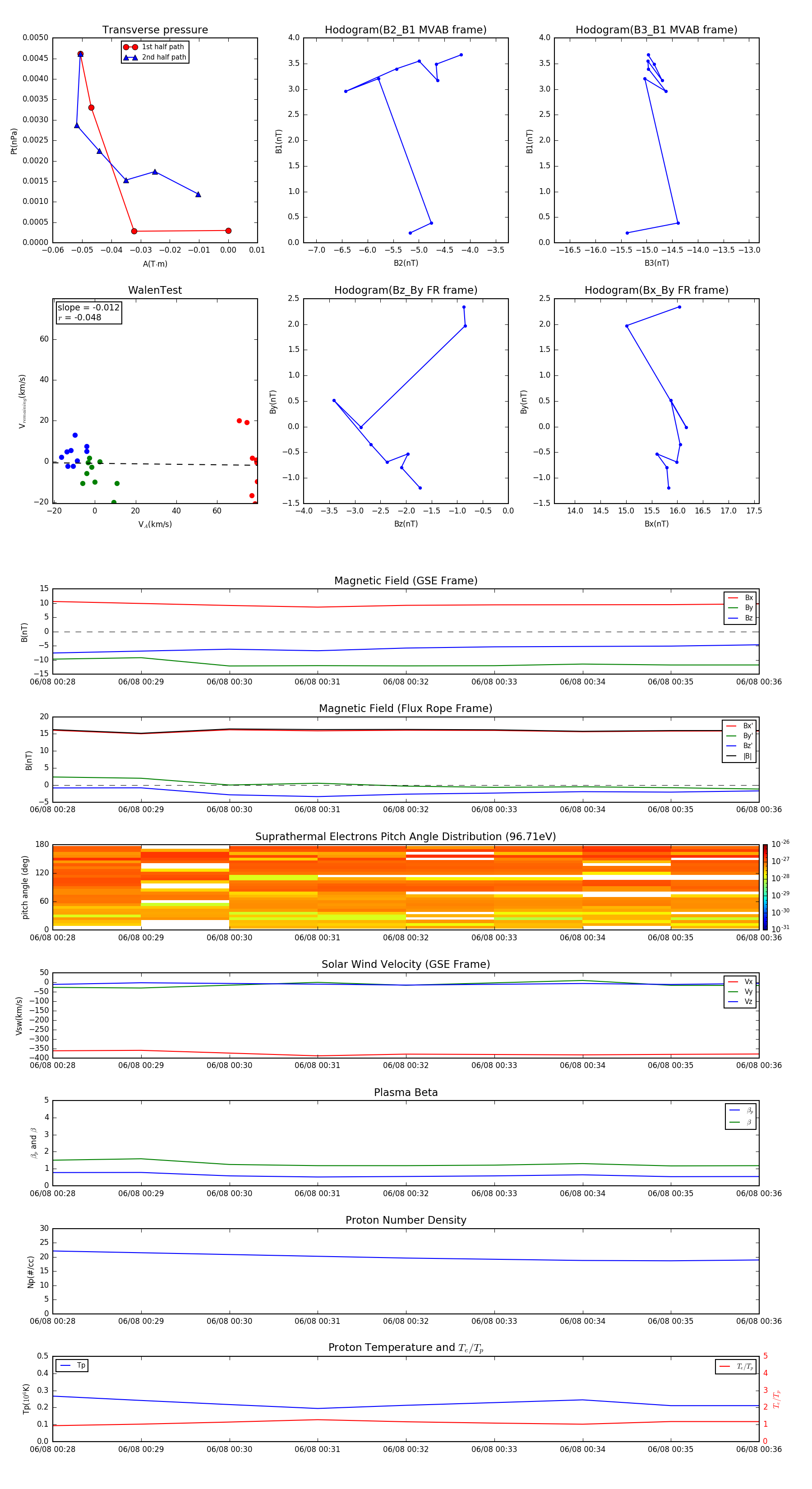Click the 'Hodogram(Bx_By FR frame)' title
Image resolution: width=812 pixels, height=1489 pixels.
(656, 290)
